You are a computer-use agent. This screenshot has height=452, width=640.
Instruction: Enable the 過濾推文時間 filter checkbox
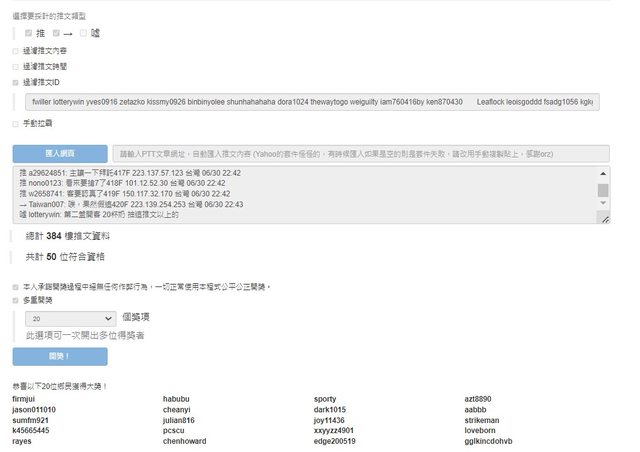click(x=16, y=66)
